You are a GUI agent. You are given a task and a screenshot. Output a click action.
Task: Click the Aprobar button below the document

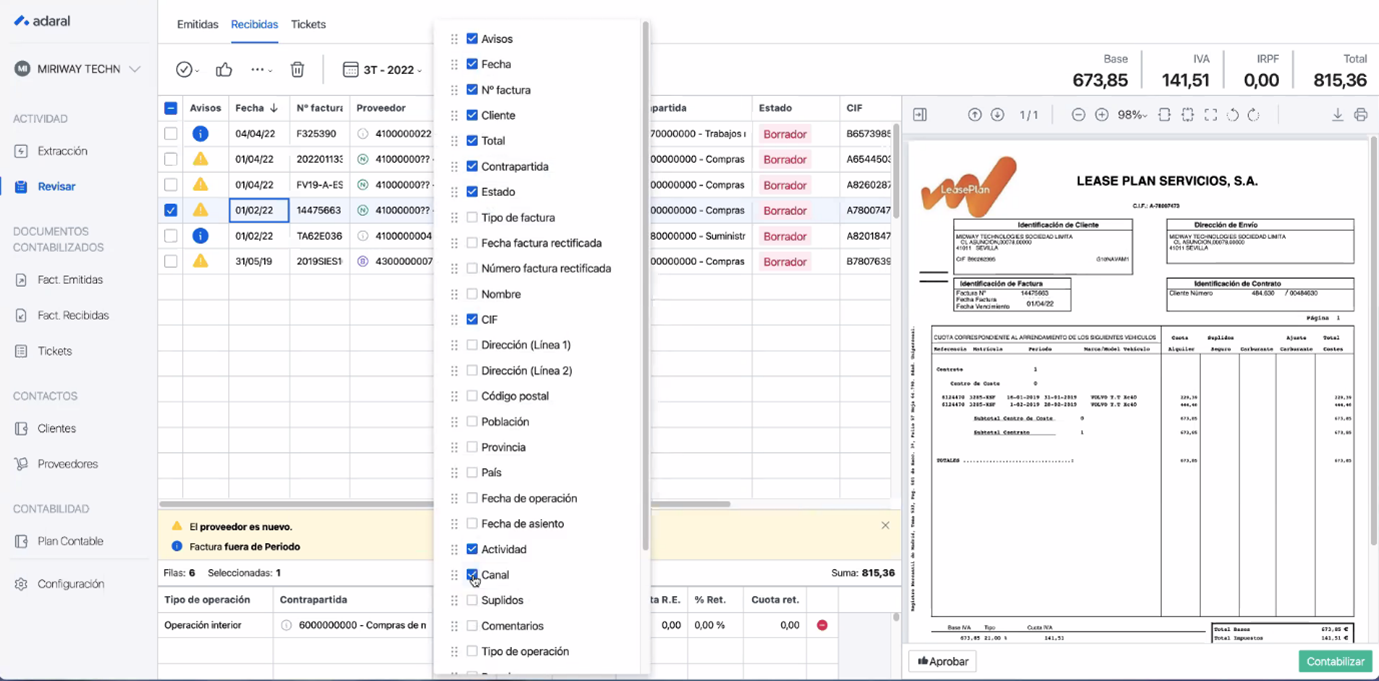[943, 661]
